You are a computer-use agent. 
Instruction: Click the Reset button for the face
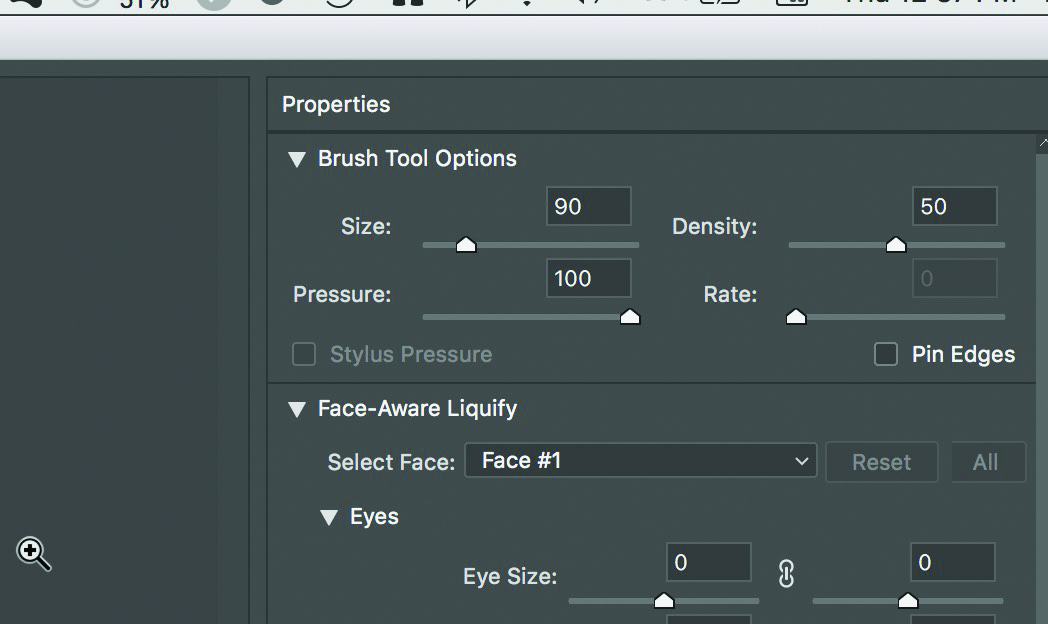pyautogui.click(x=881, y=462)
